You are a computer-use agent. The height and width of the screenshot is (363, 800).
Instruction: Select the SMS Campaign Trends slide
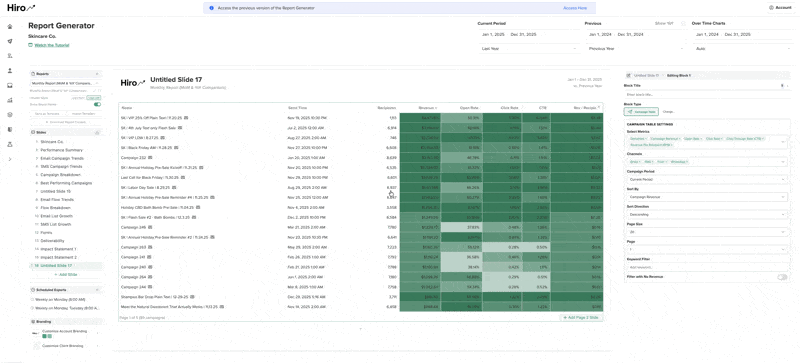(61, 166)
